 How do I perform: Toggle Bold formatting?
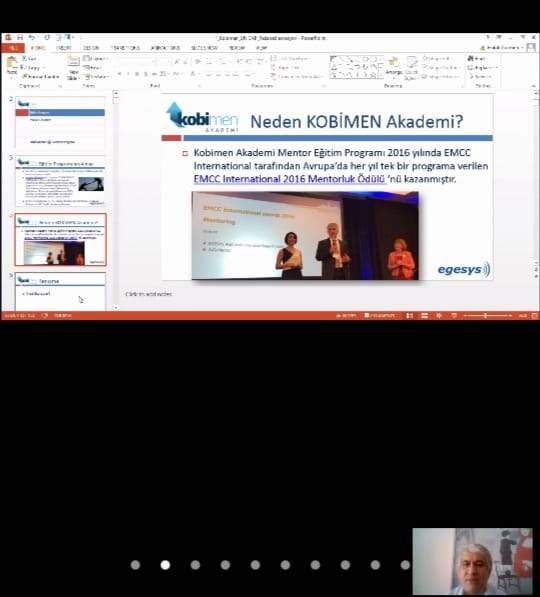120,74
